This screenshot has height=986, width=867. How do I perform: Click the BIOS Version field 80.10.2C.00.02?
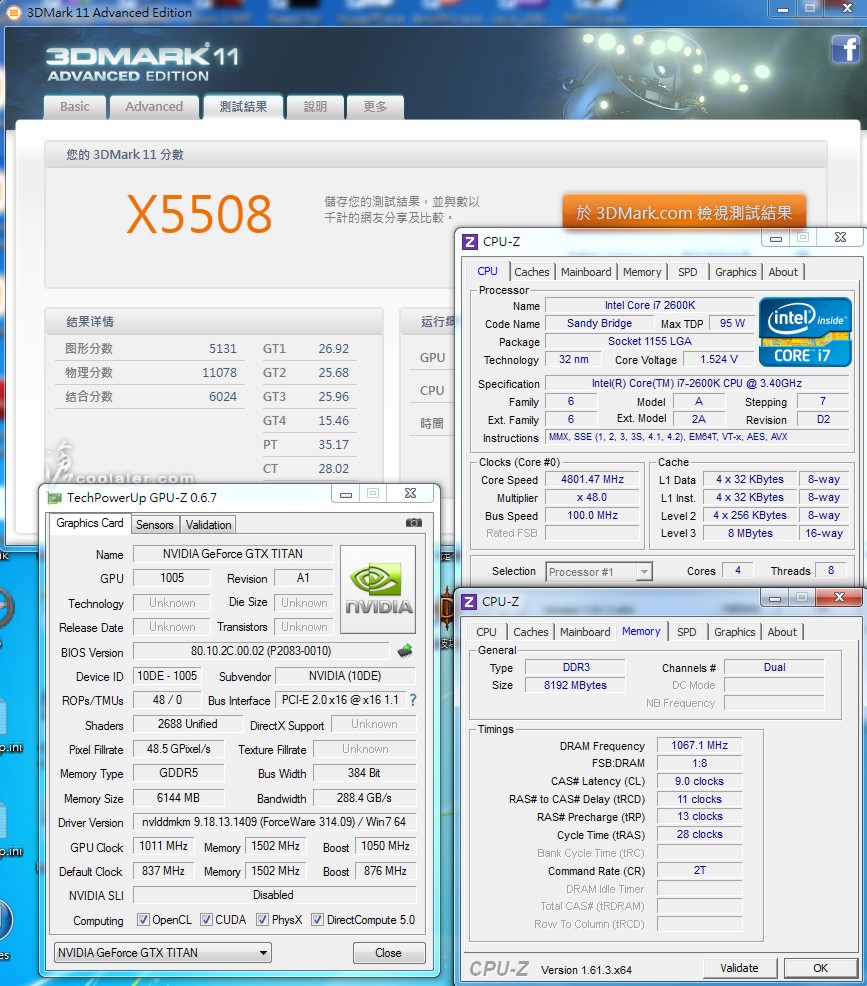(x=261, y=651)
